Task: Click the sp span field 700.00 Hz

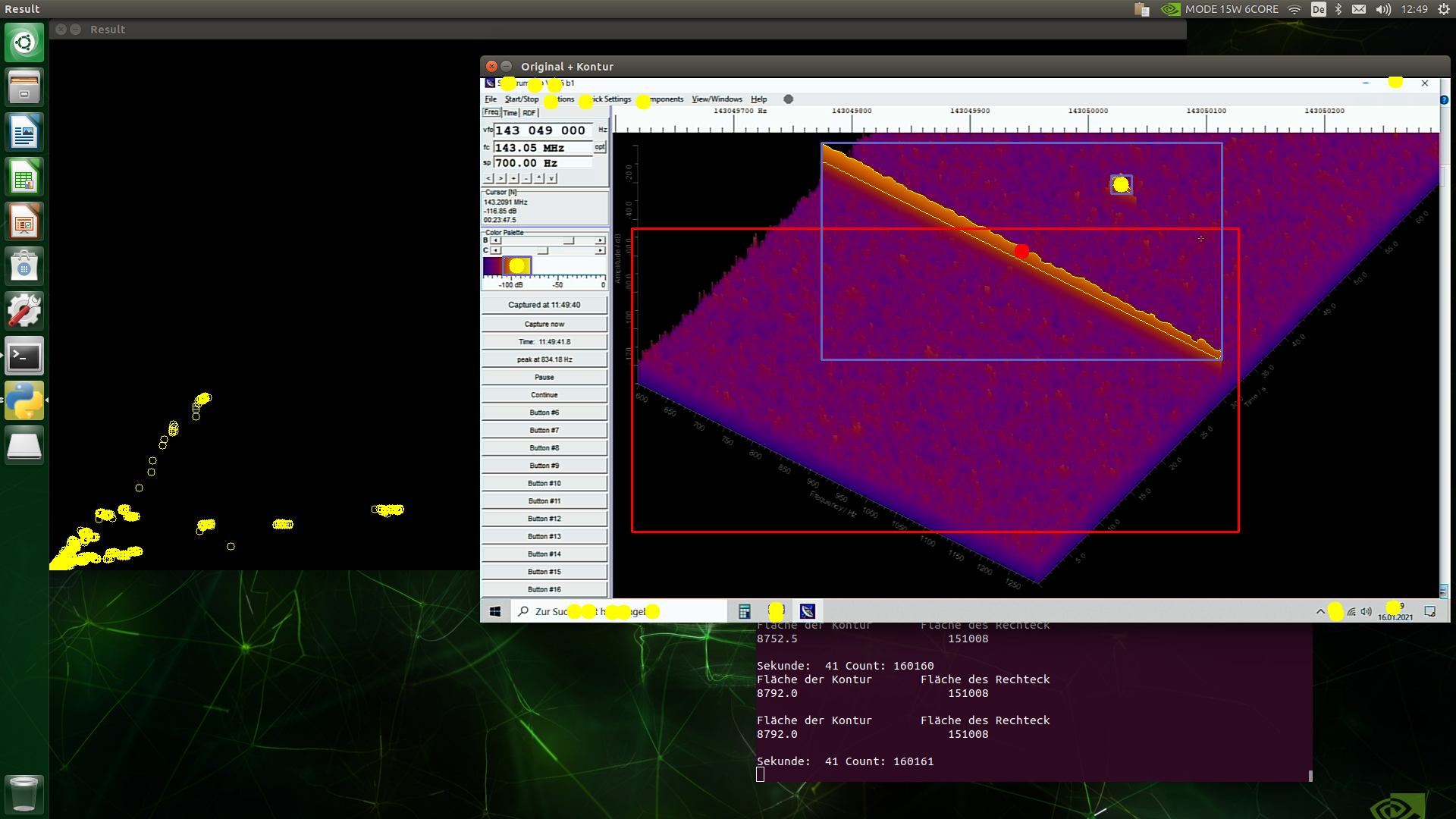Action: click(542, 163)
